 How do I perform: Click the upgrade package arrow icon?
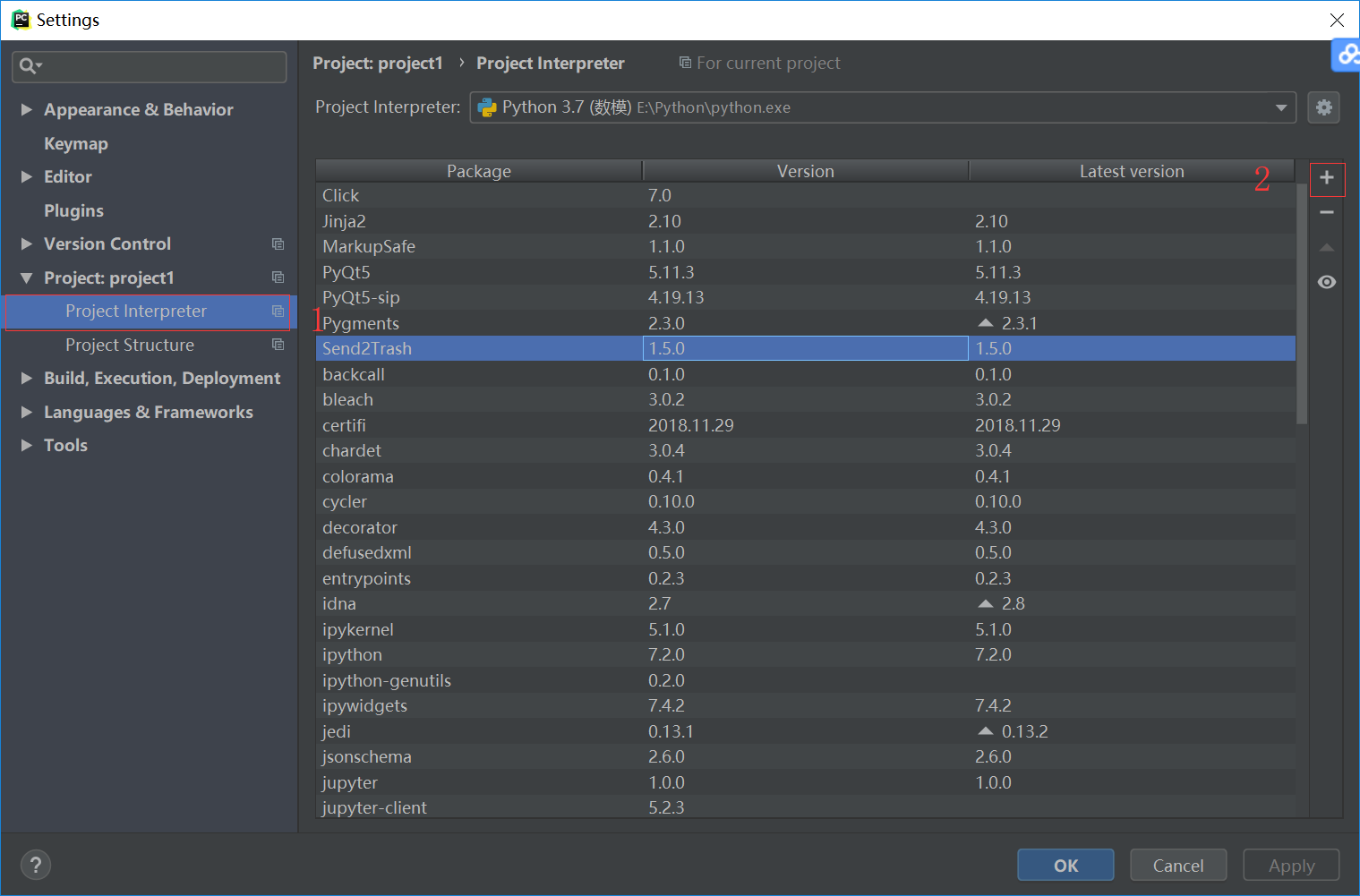(x=1327, y=247)
